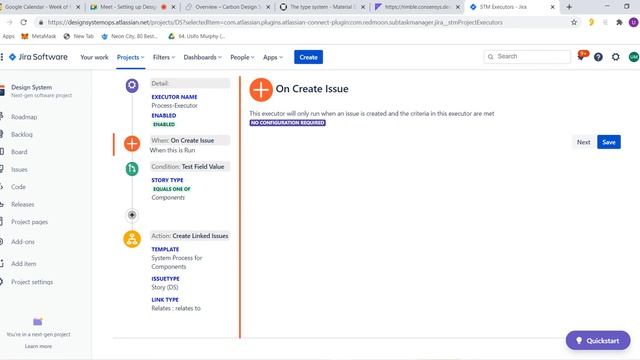Click the user avatar in Jira header
The image size is (640, 360).
point(633,57)
